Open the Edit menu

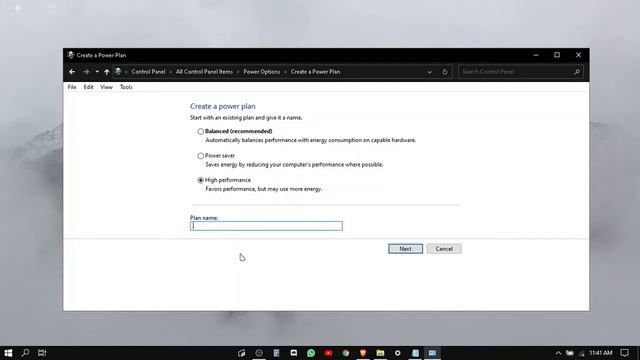tap(88, 87)
